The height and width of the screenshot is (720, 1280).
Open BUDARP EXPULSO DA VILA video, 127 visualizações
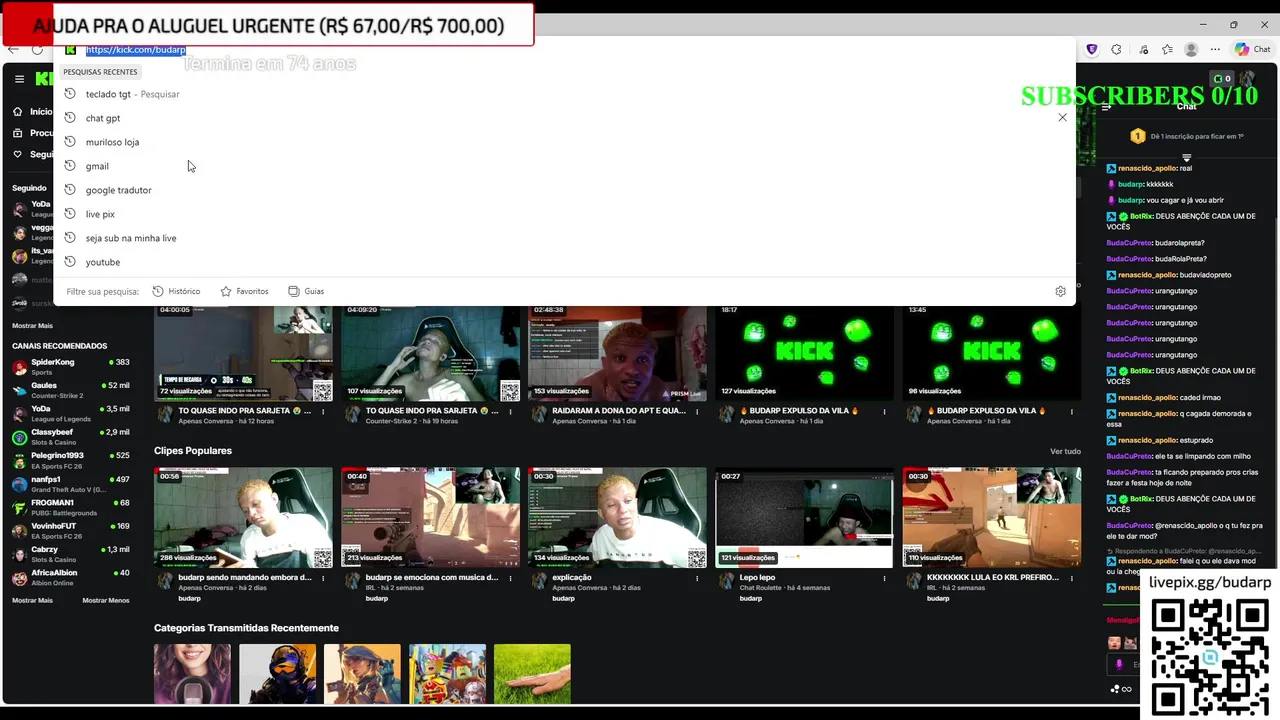(805, 352)
